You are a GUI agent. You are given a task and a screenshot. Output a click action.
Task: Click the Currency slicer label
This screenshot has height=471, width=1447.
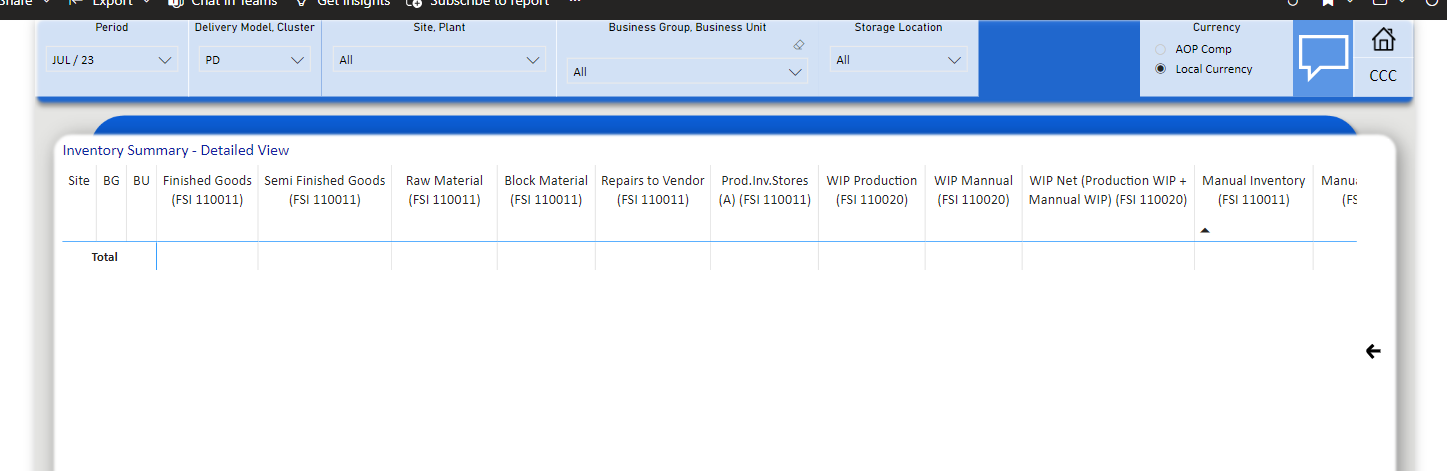(1216, 28)
